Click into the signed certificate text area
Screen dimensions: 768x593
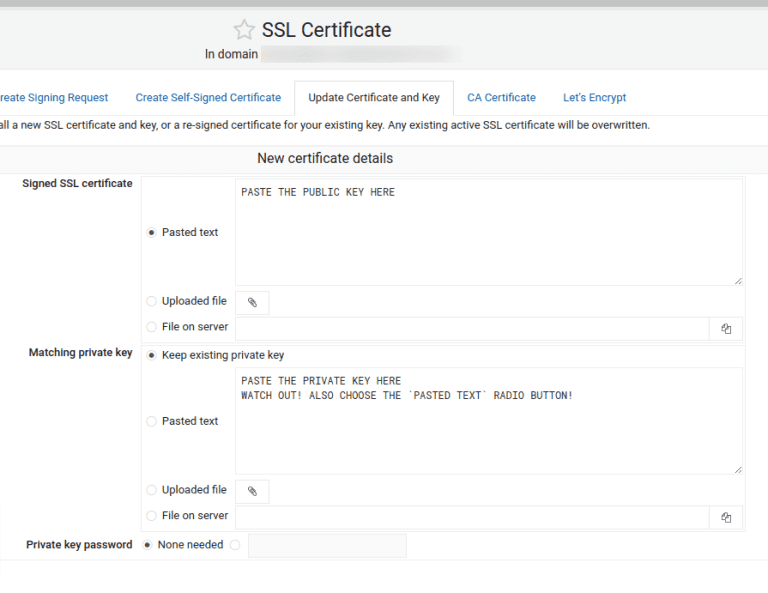tap(488, 232)
